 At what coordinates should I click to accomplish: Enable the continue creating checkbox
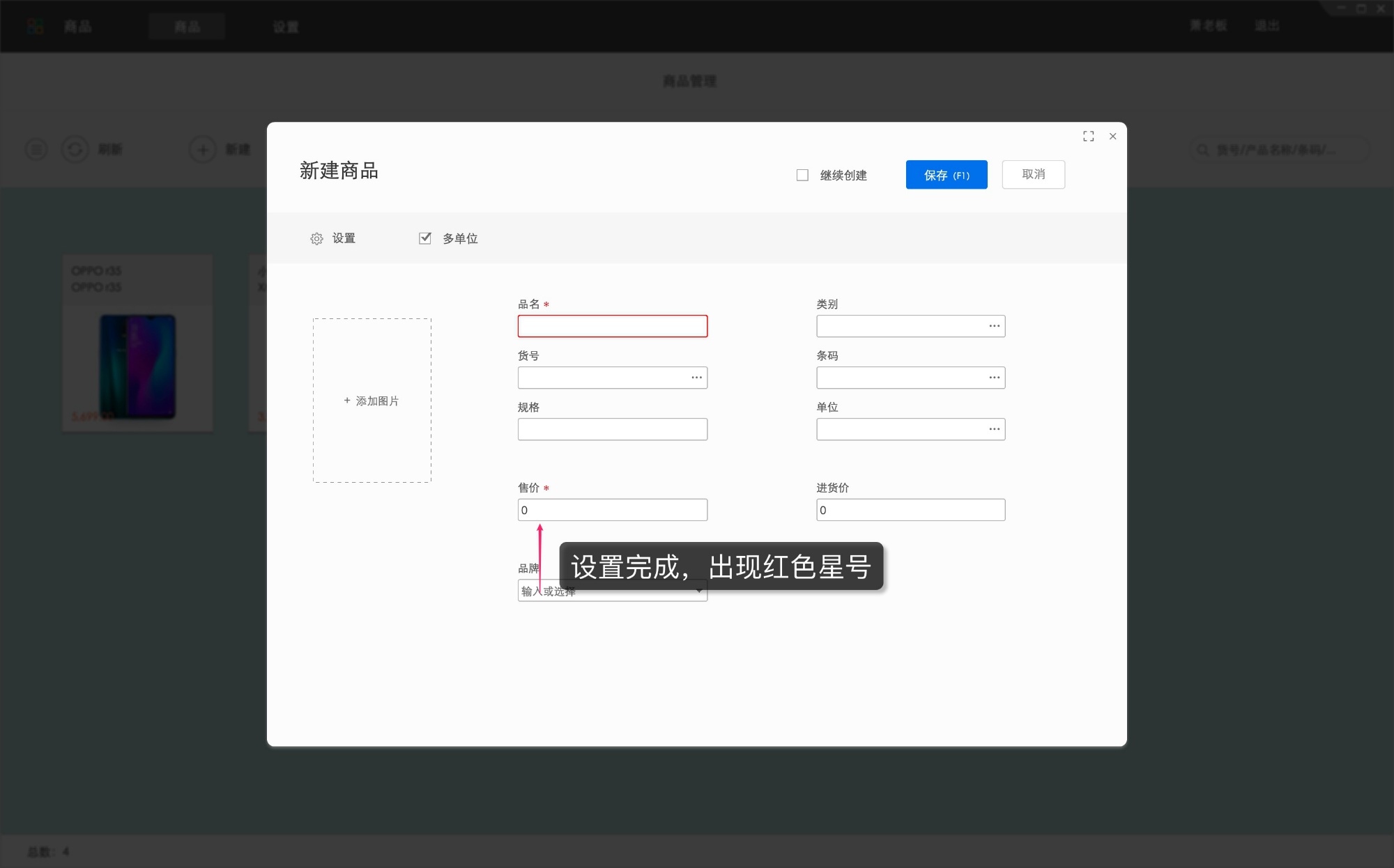click(x=802, y=176)
